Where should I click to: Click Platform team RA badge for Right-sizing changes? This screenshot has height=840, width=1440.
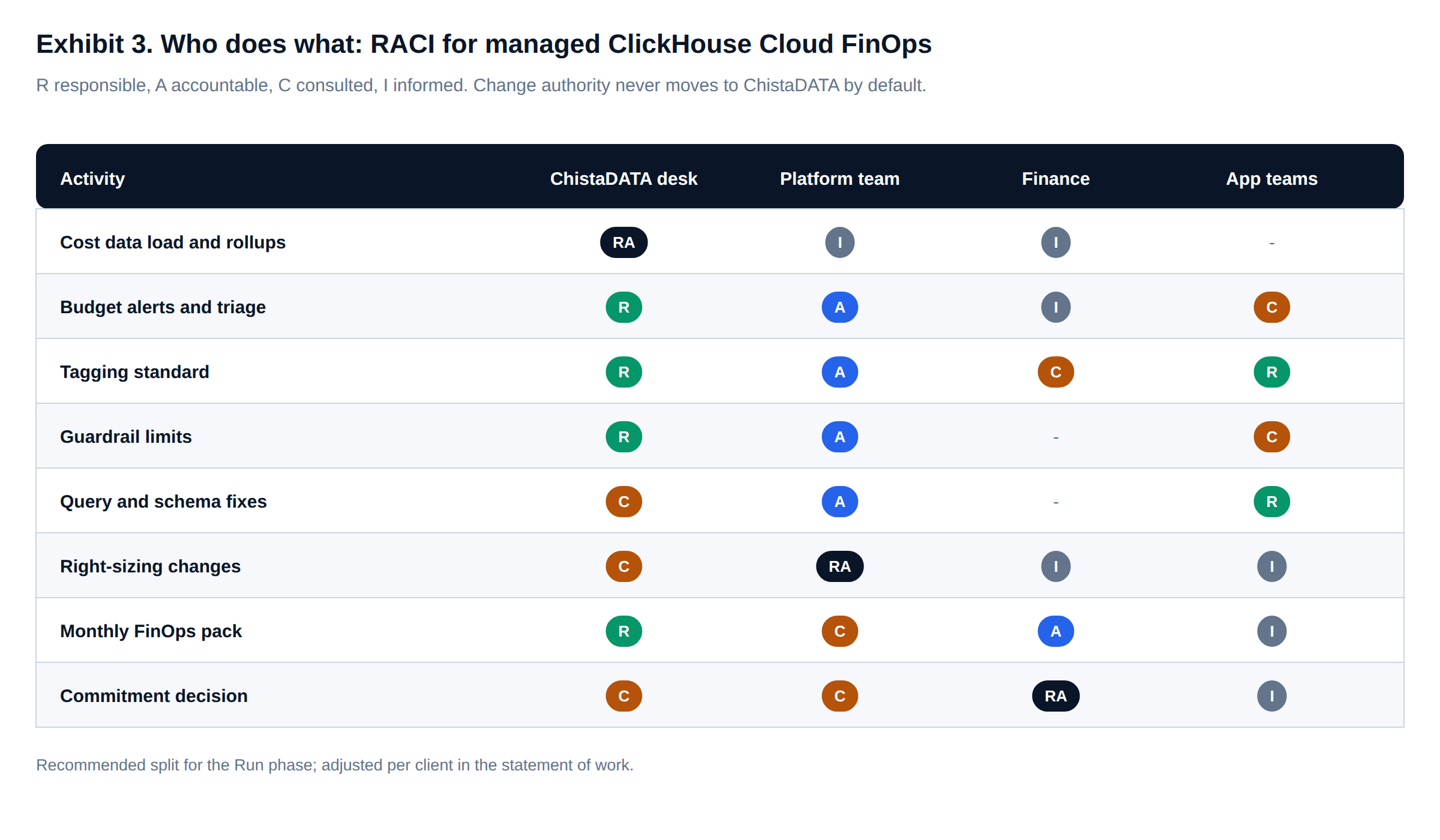coord(839,566)
